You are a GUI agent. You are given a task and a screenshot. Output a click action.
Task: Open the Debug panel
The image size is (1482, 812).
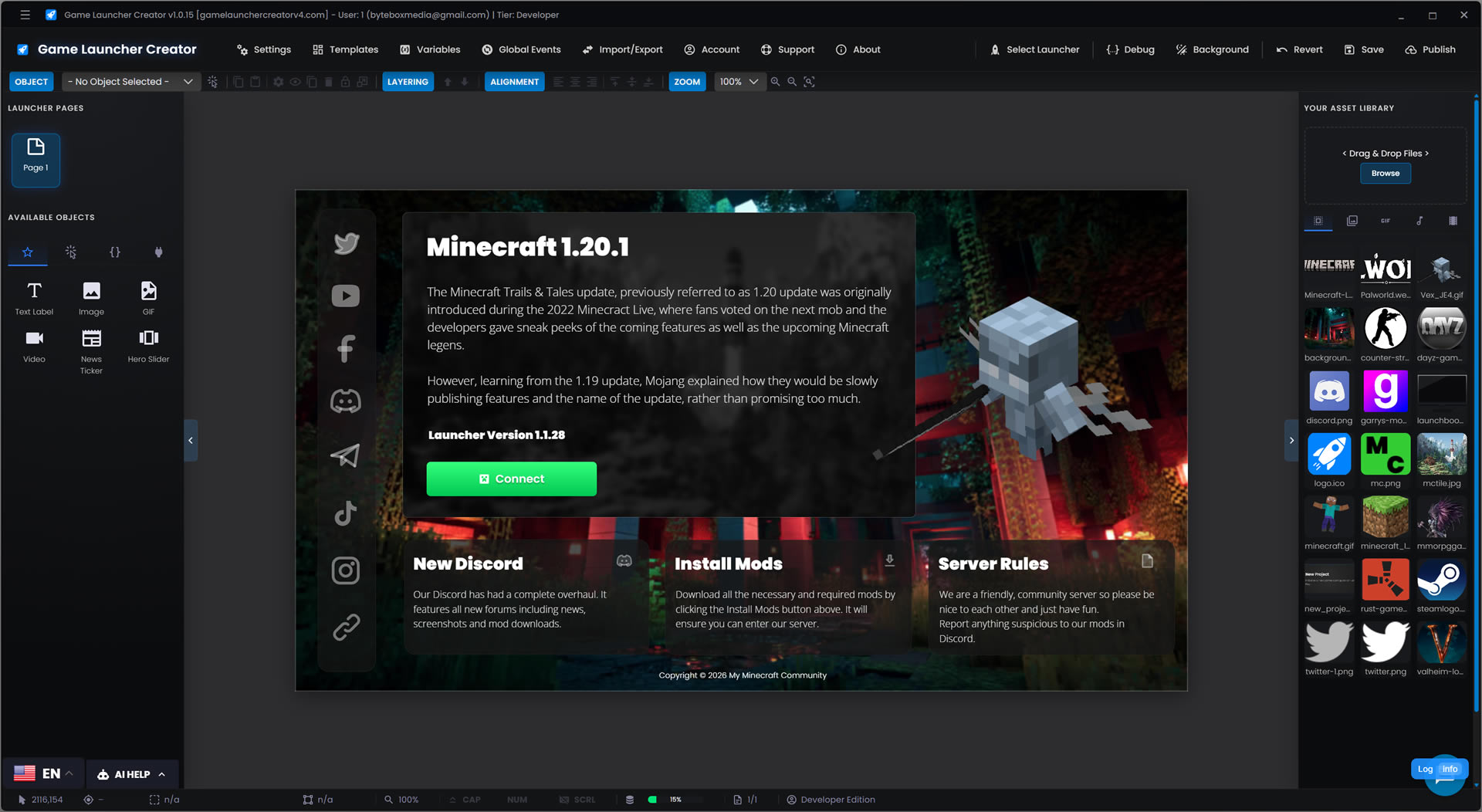tap(1130, 49)
